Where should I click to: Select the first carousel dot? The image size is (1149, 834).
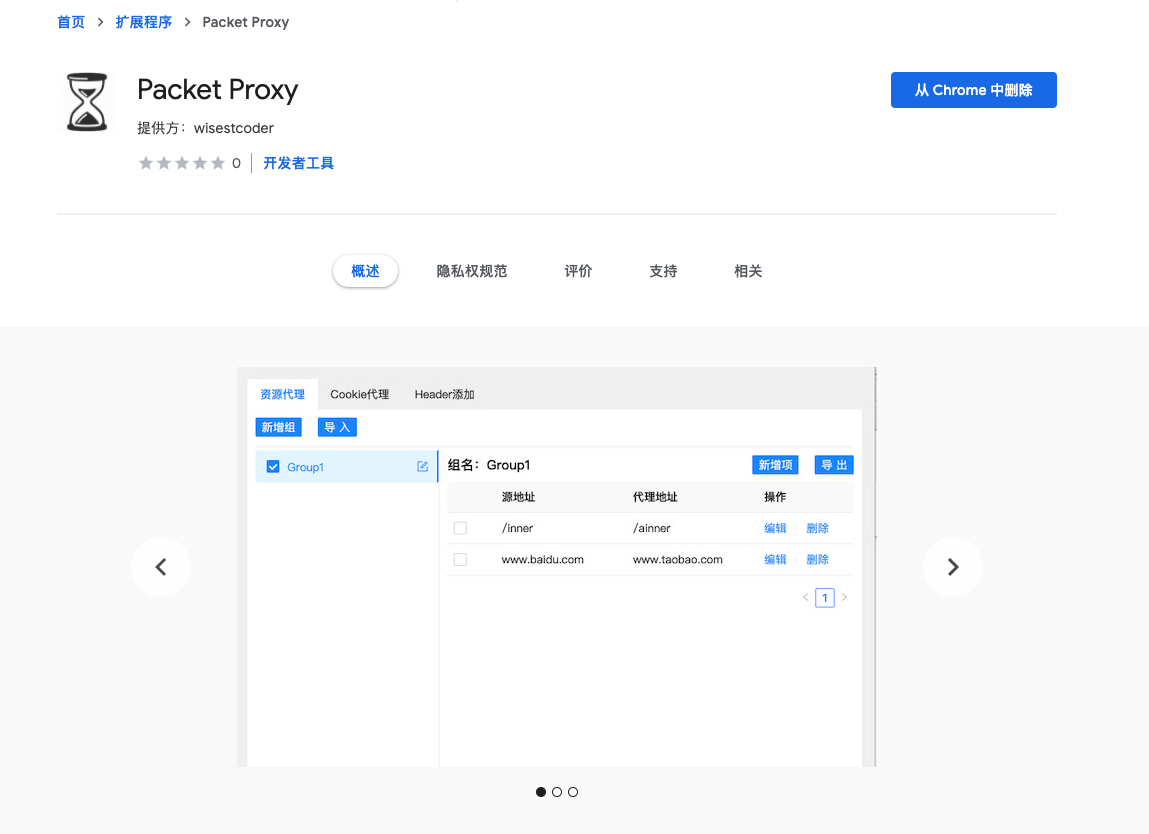[541, 791]
